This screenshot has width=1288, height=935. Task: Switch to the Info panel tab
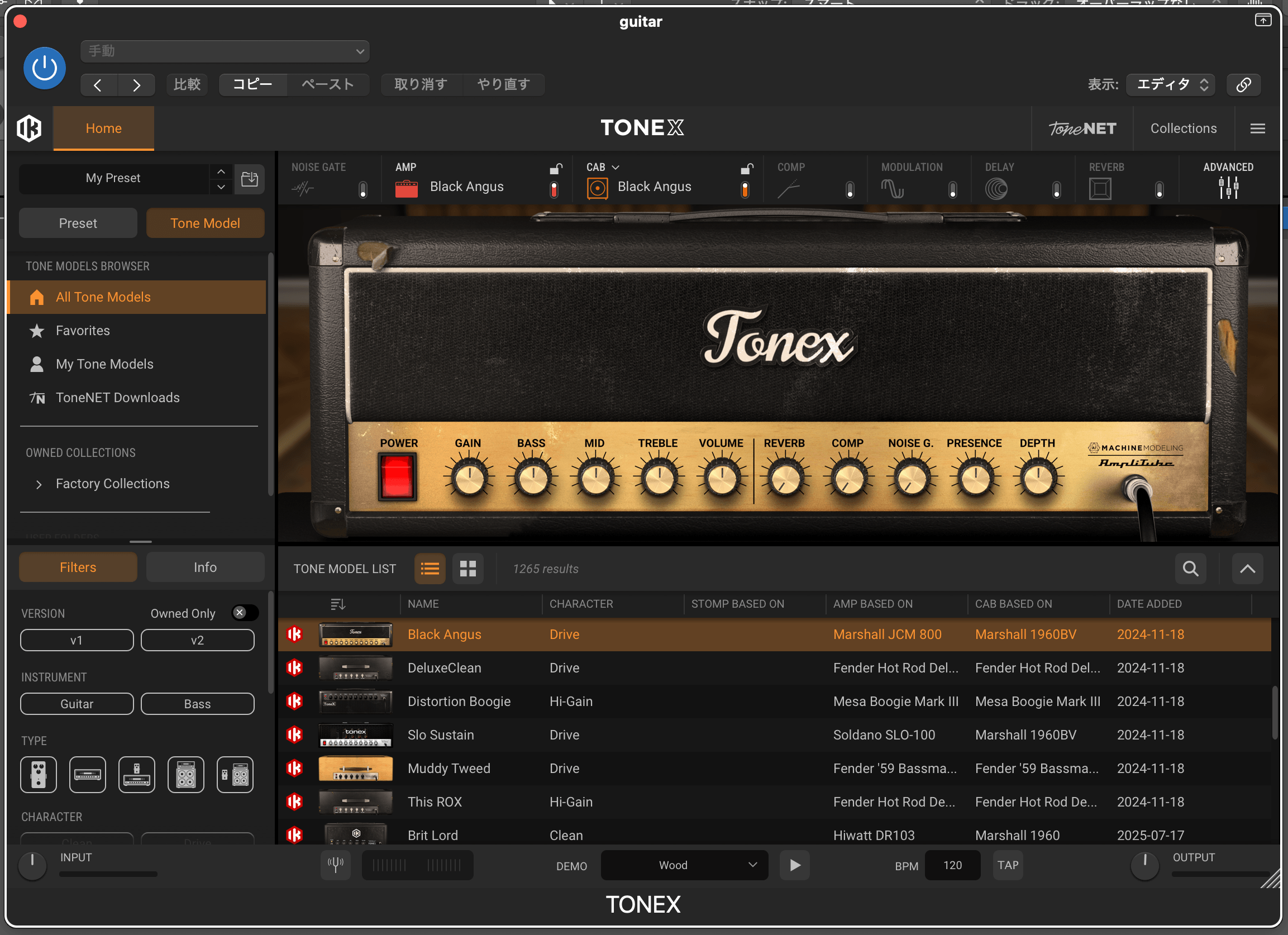click(x=204, y=566)
